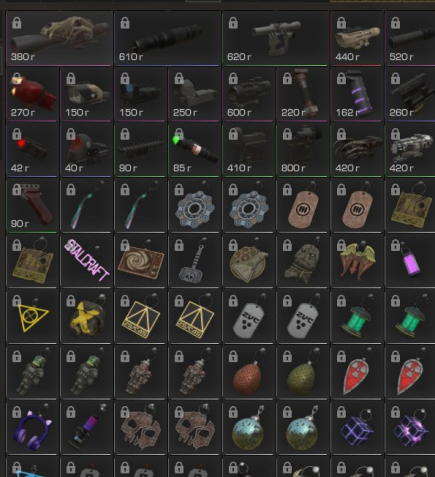Viewport: 435px width, 477px height.
Task: Select the first gear-shaped ring keychain
Action: 195,205
